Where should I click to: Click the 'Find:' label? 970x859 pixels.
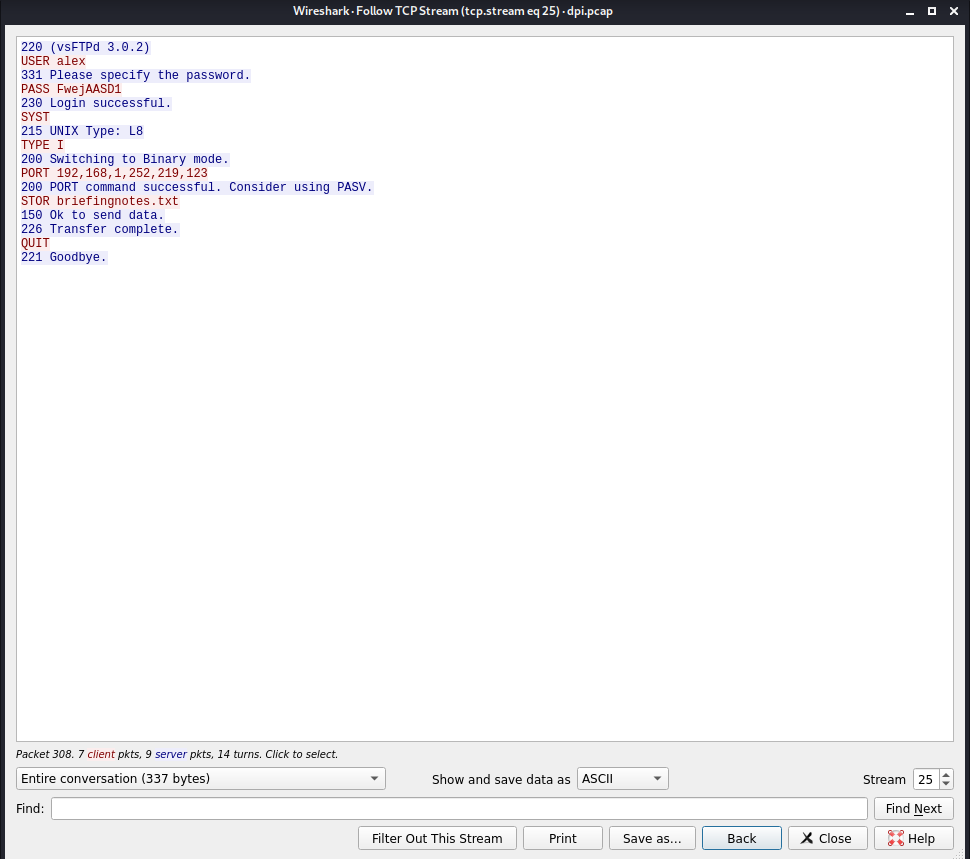pos(30,808)
